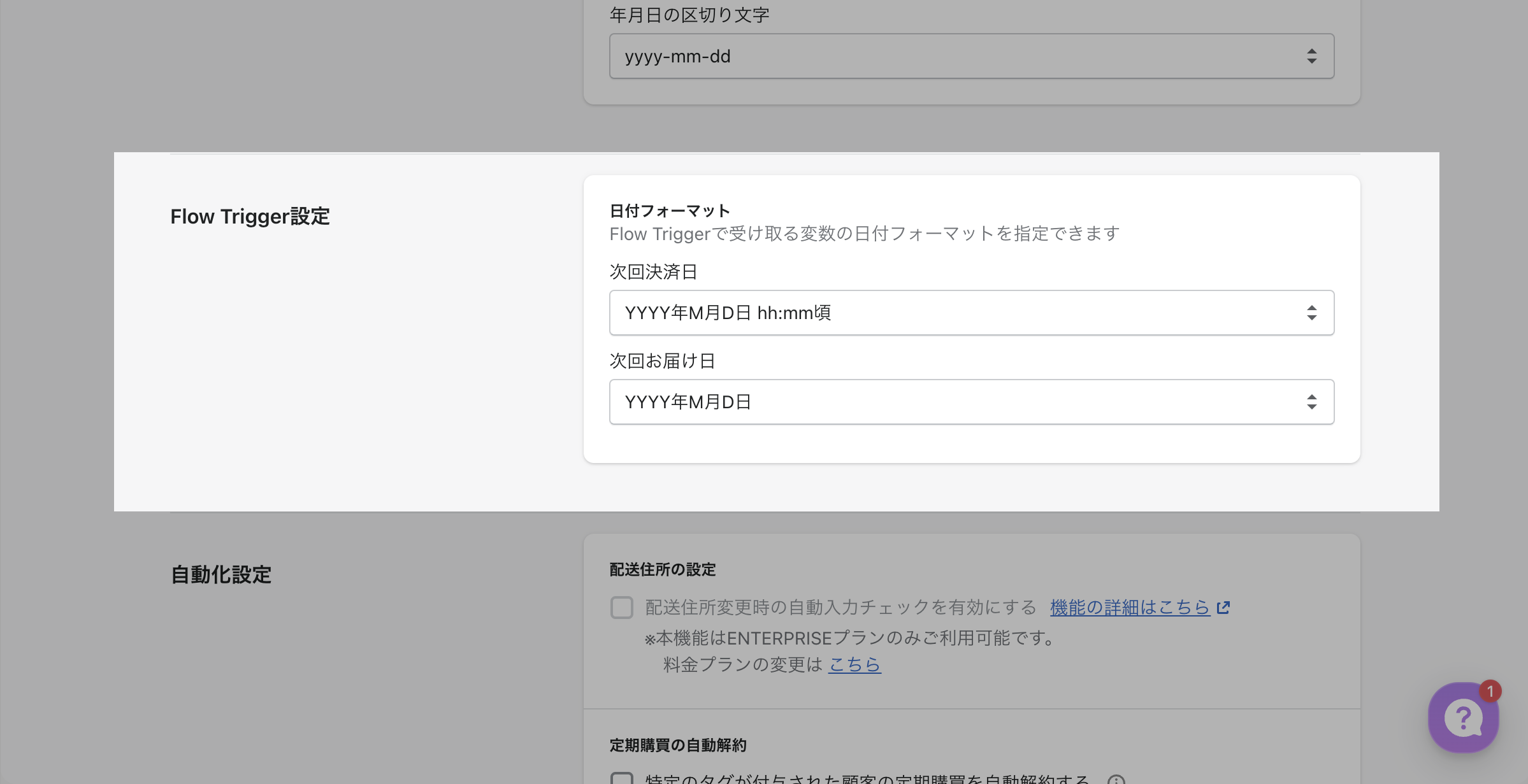
Task: Enable 配送住所変更時の自動入力チェック checkbox
Action: pos(621,608)
